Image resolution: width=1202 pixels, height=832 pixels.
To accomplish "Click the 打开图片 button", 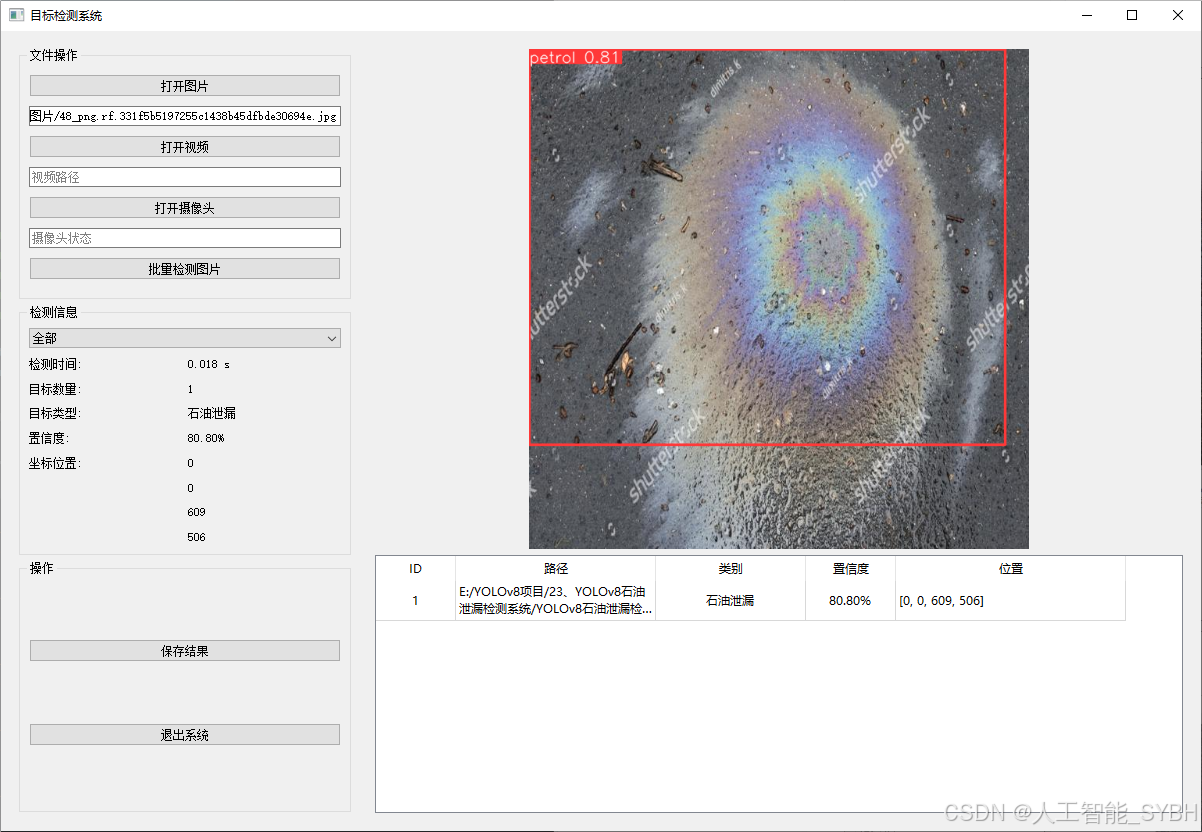I will tap(185, 86).
